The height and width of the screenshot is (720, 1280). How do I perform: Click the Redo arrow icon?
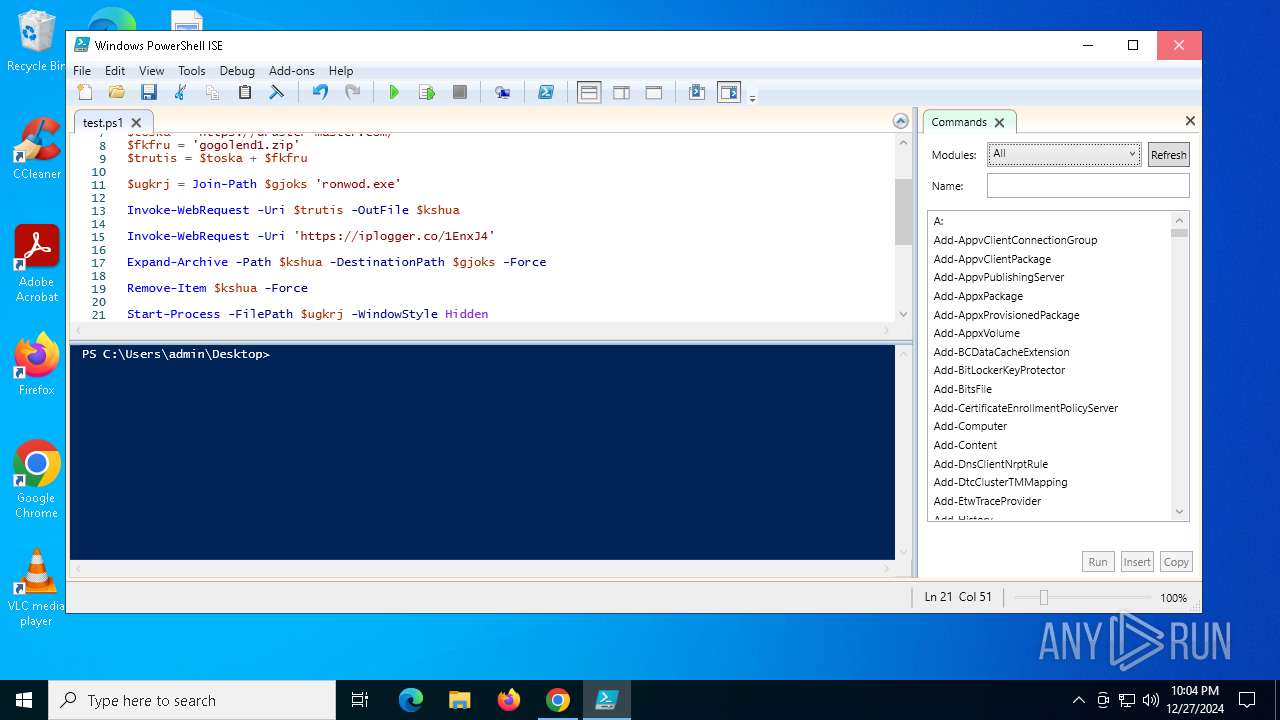pyautogui.click(x=352, y=92)
